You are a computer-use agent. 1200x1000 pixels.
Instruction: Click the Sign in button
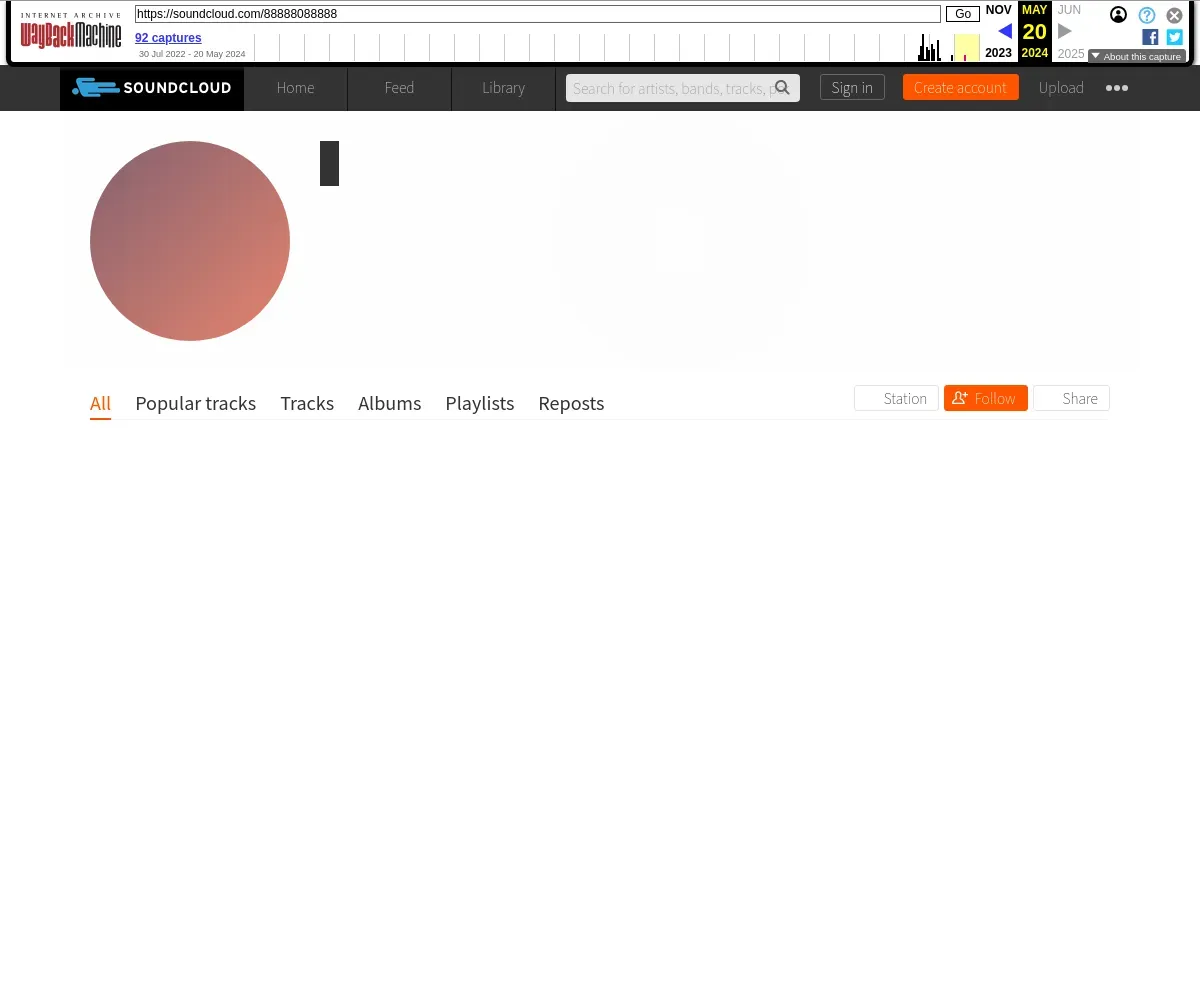[852, 88]
